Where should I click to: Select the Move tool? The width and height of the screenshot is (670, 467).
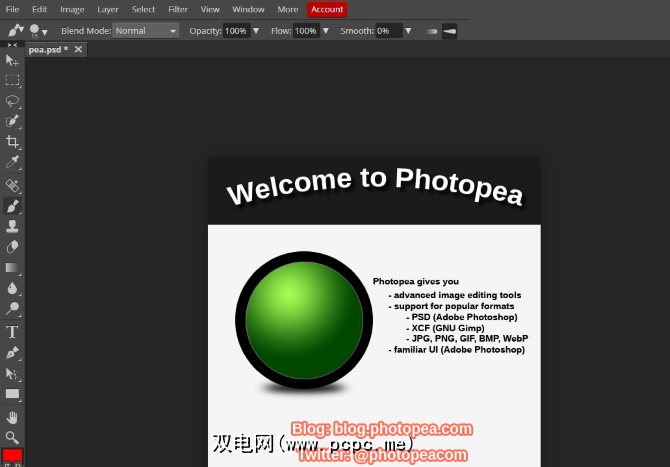coord(12,60)
